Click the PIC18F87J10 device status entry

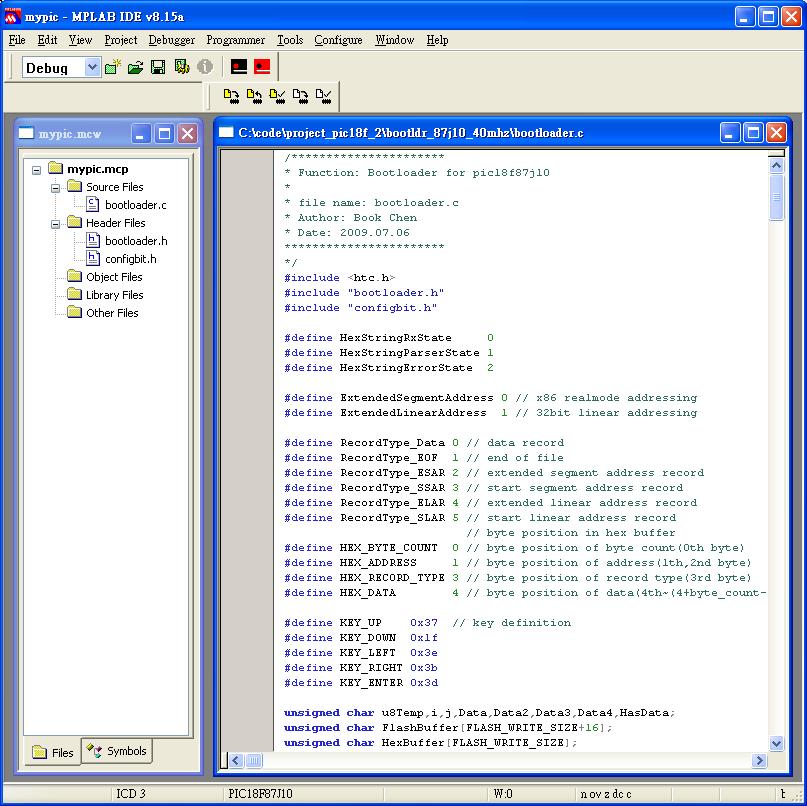pyautogui.click(x=260, y=793)
